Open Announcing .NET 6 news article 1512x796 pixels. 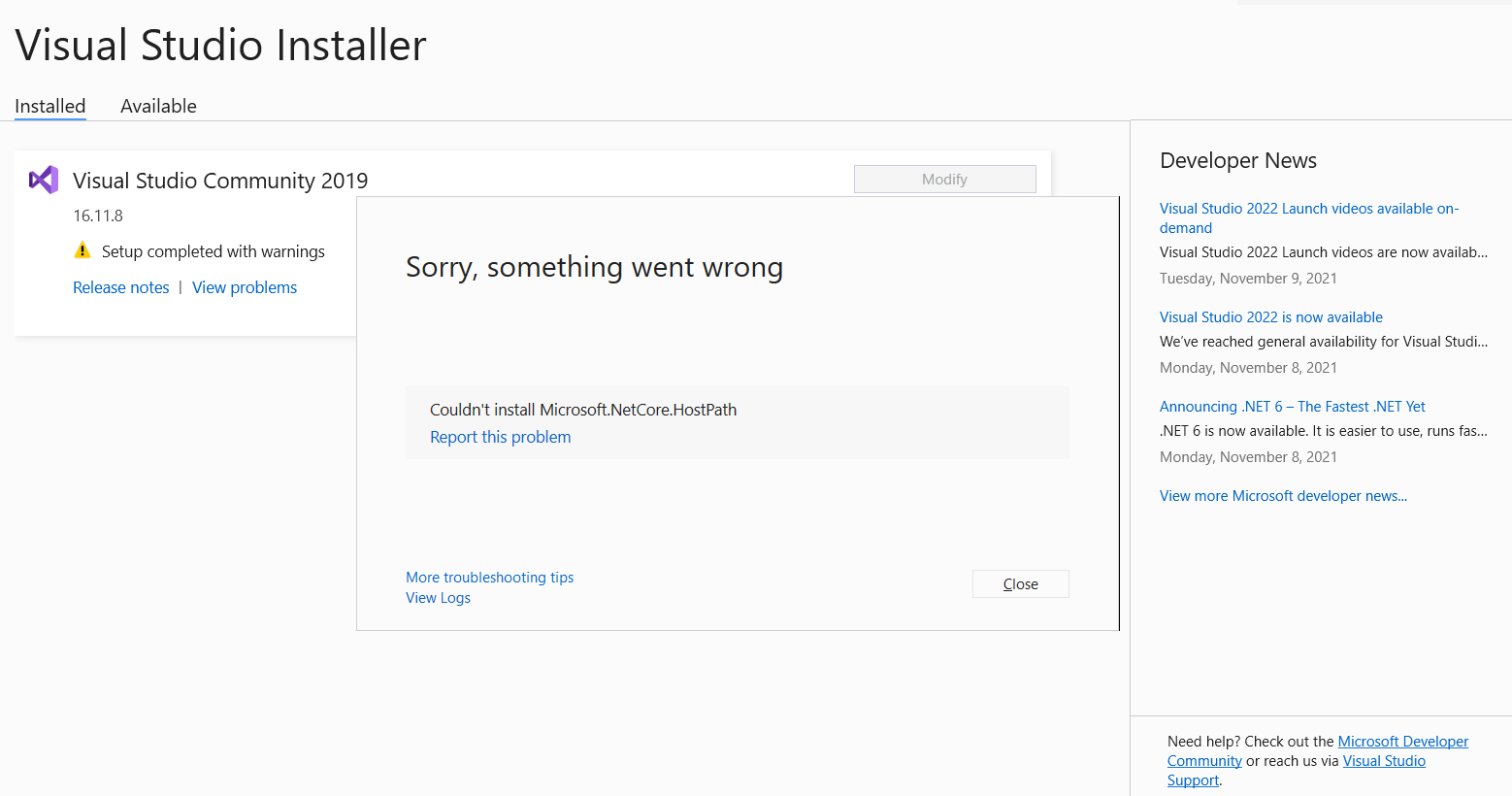1292,407
